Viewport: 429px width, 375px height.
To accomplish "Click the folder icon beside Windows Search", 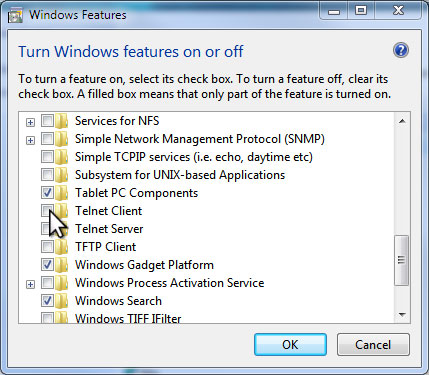I will 61,301.
